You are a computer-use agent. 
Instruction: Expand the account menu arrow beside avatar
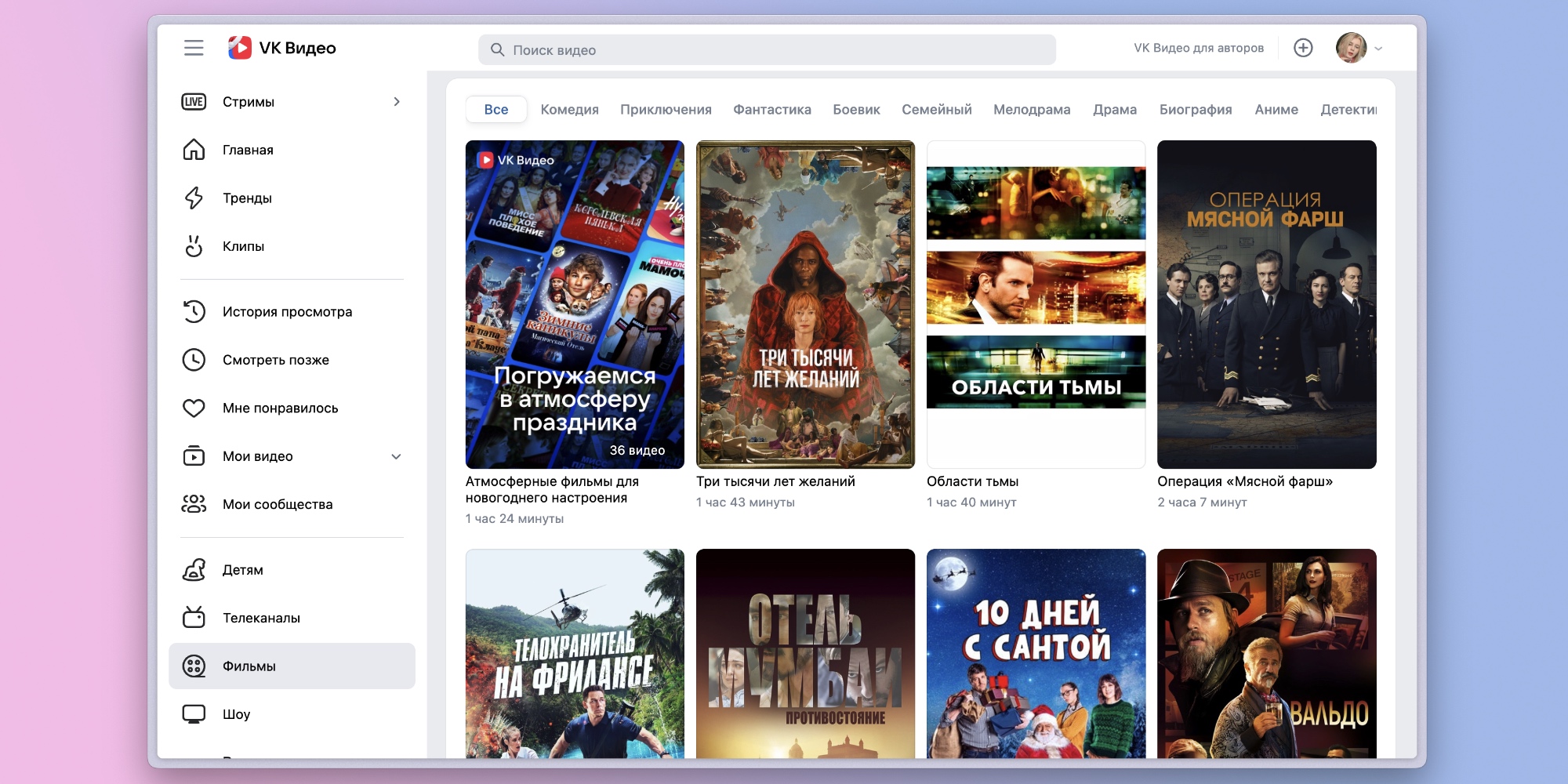coord(1378,49)
